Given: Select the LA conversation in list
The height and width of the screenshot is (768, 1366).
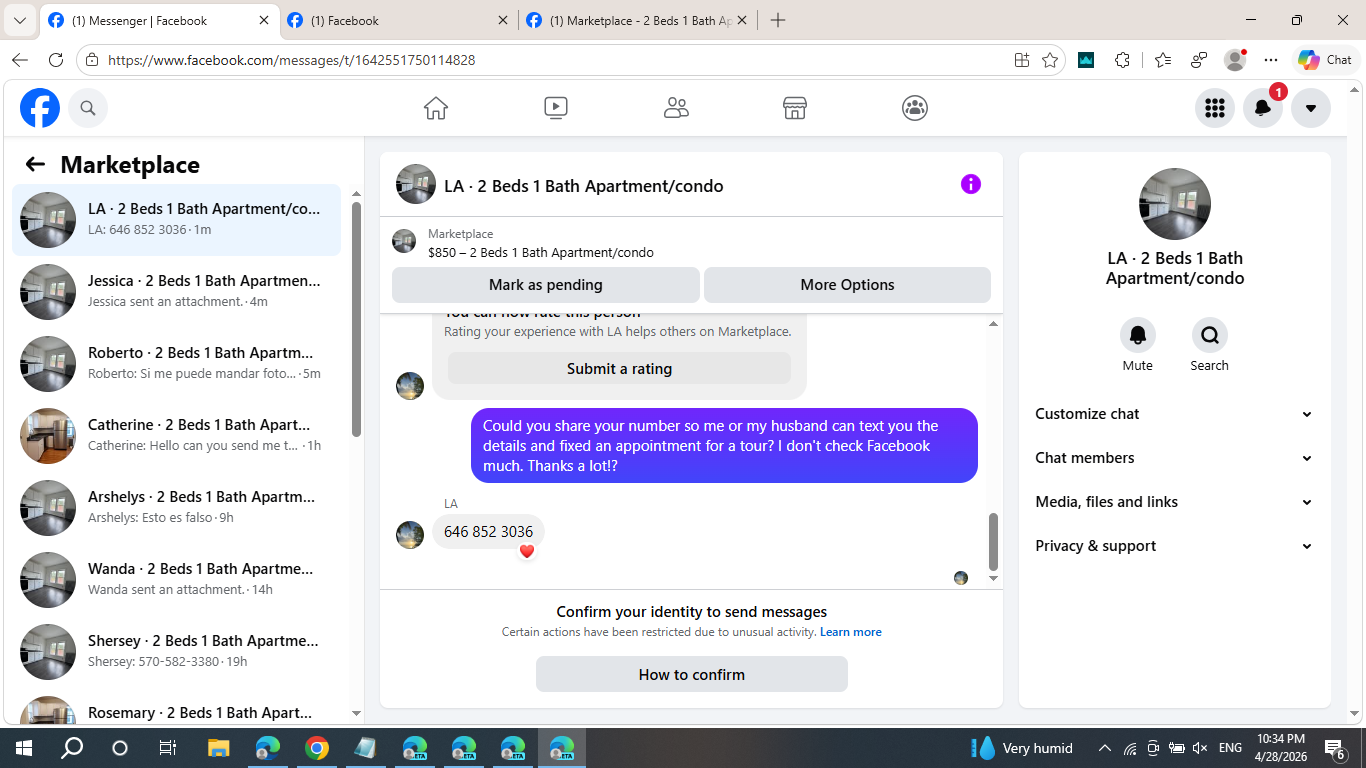Looking at the screenshot, I should (x=176, y=220).
